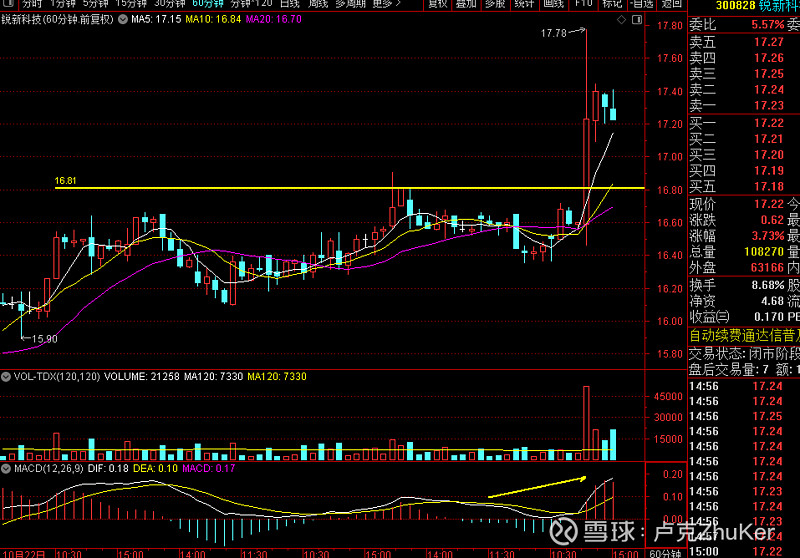Click the 15.90 low price marker
The image size is (800, 558).
coord(44,339)
